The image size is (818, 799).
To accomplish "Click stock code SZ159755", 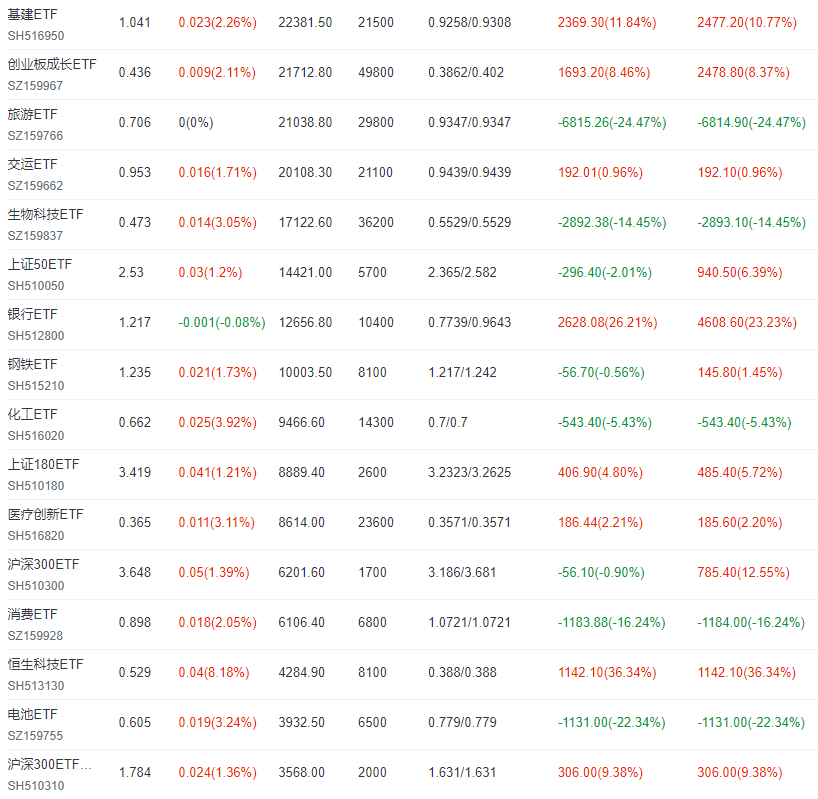I will click(x=35, y=736).
